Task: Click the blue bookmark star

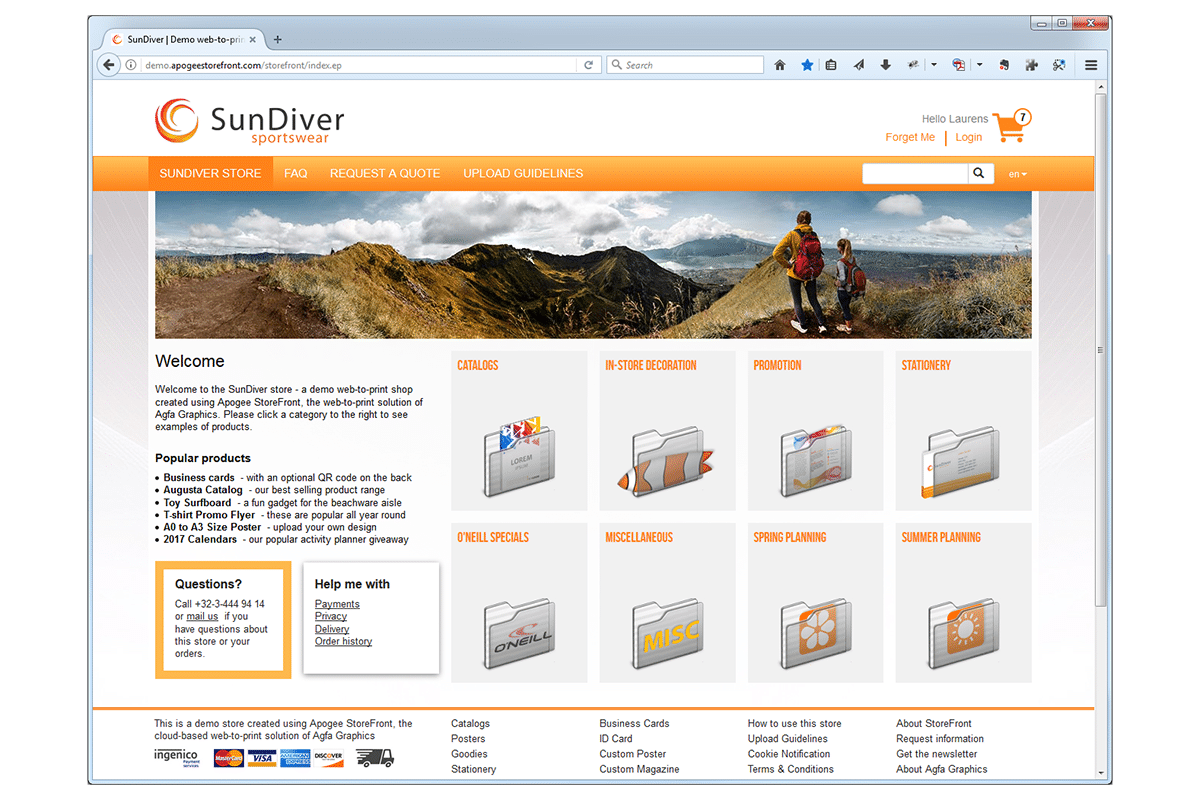Action: [807, 65]
